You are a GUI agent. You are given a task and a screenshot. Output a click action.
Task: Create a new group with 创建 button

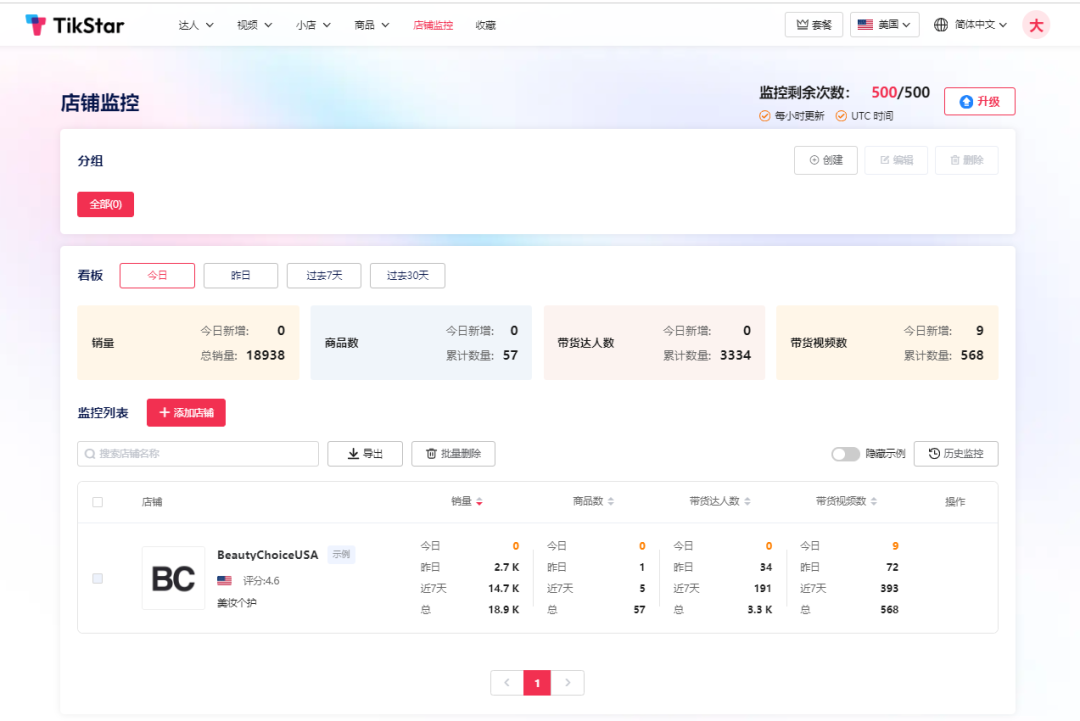click(825, 160)
